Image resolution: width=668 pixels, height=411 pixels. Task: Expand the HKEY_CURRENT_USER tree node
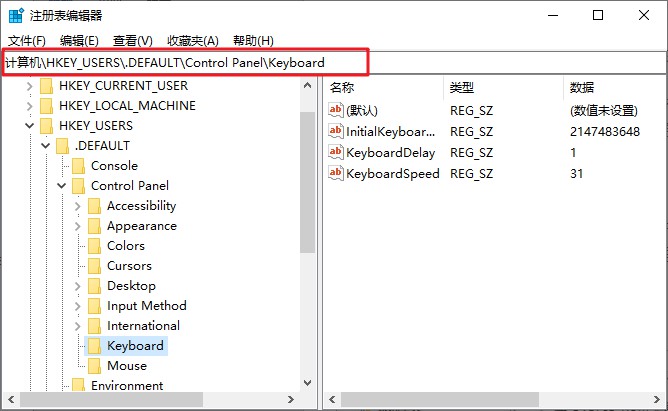point(29,86)
